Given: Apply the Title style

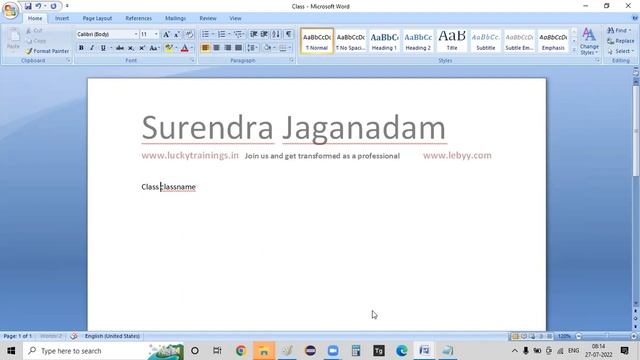Looking at the screenshot, I should click(x=452, y=41).
